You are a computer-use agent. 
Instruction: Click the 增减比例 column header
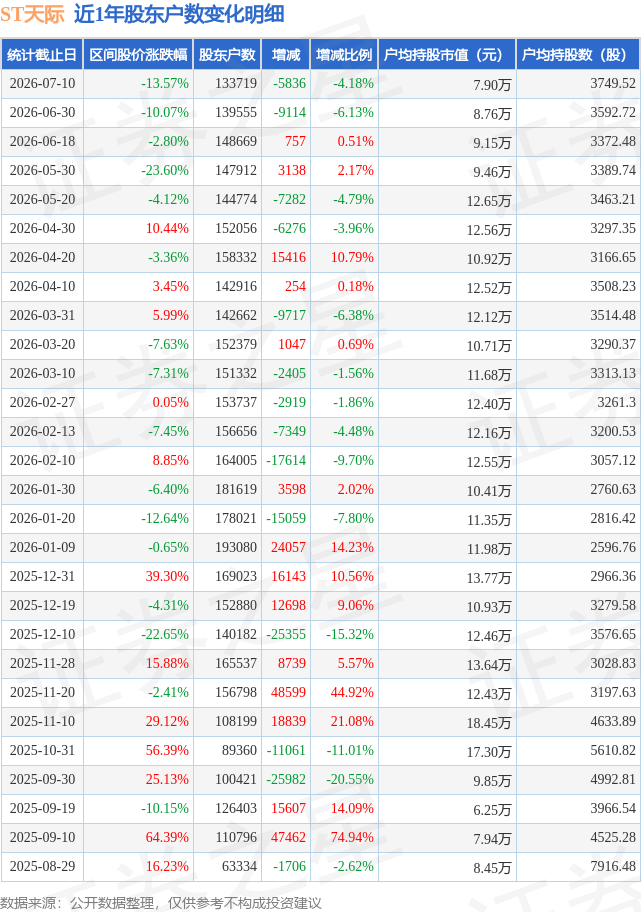click(x=344, y=55)
